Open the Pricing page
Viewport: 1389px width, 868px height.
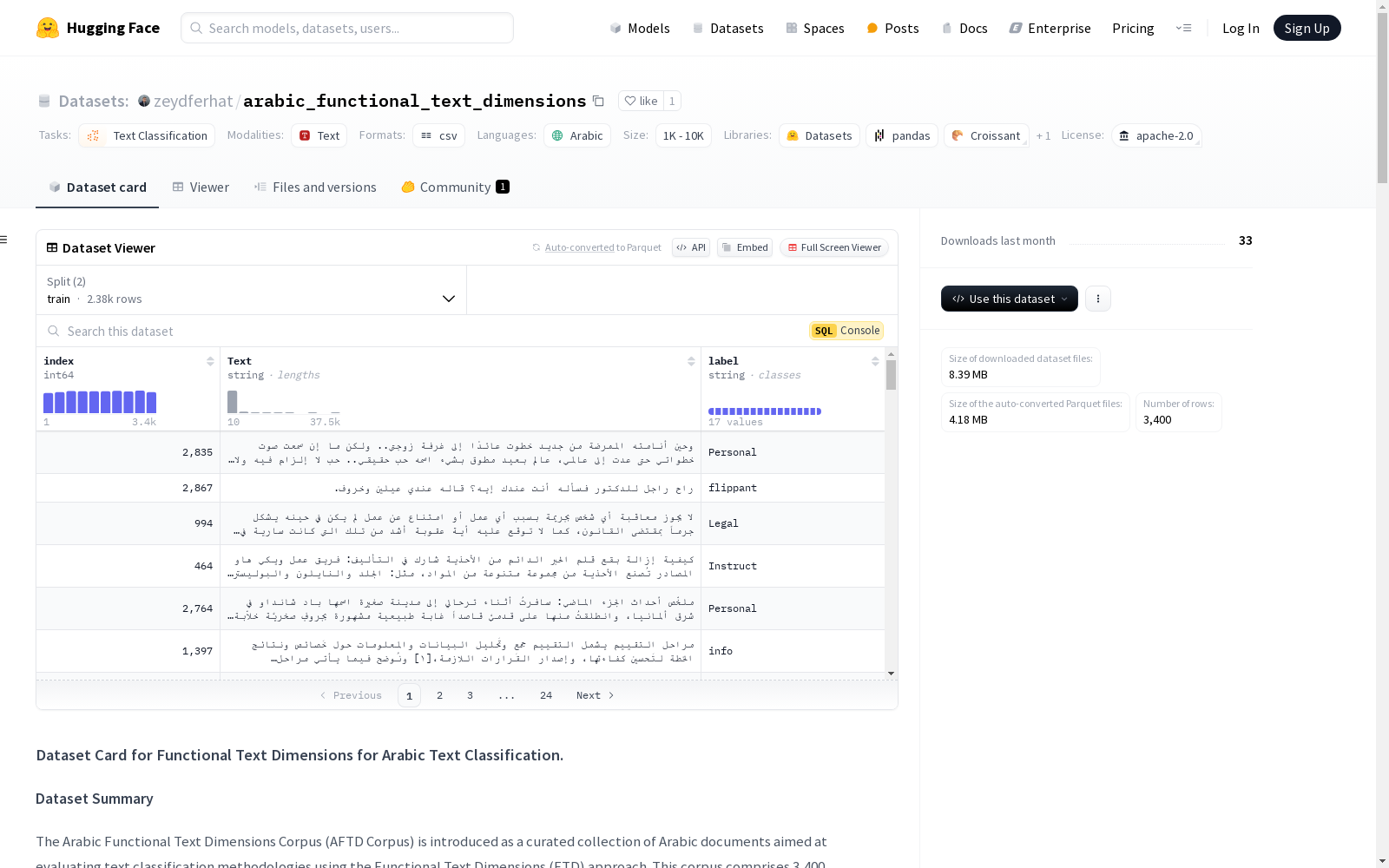(1133, 28)
